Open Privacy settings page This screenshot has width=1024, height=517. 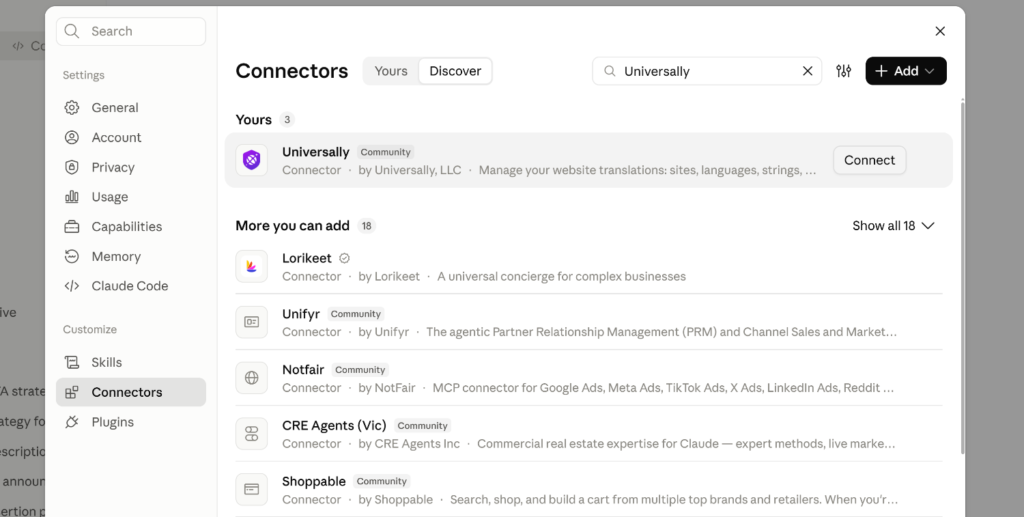pos(131,167)
